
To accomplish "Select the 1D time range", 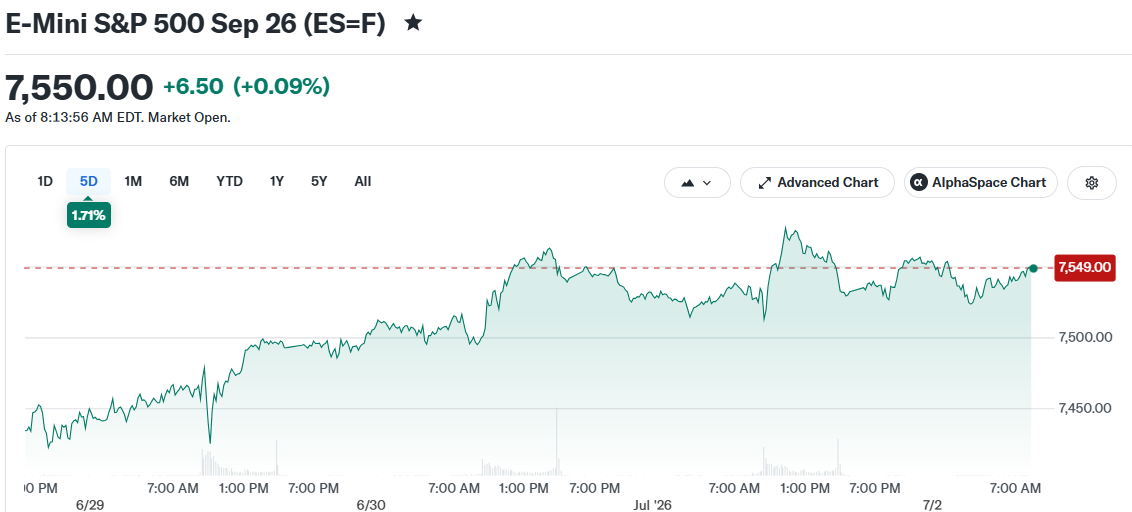I will (45, 181).
